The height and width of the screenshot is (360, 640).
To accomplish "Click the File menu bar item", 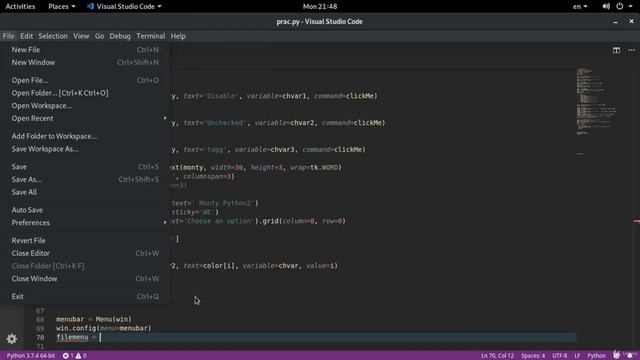I will click(8, 36).
